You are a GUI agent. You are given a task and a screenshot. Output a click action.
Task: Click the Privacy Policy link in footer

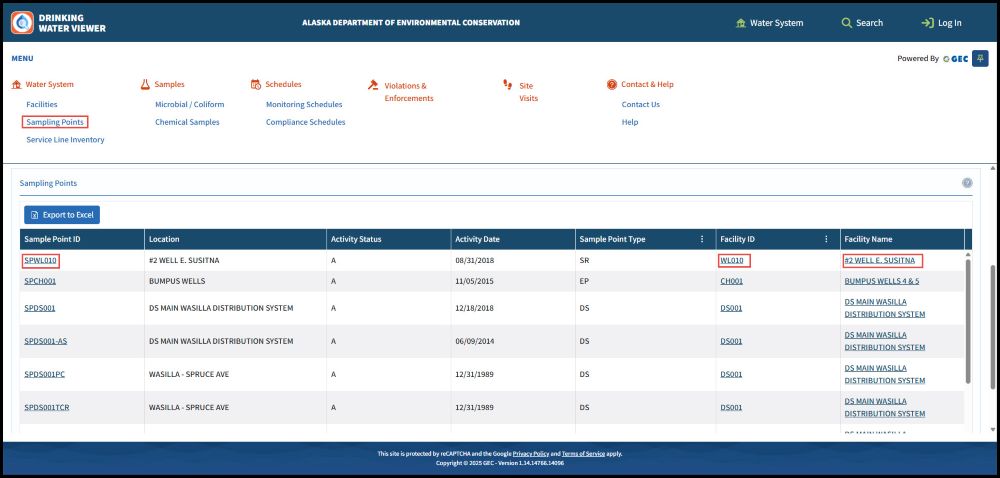coord(530,453)
